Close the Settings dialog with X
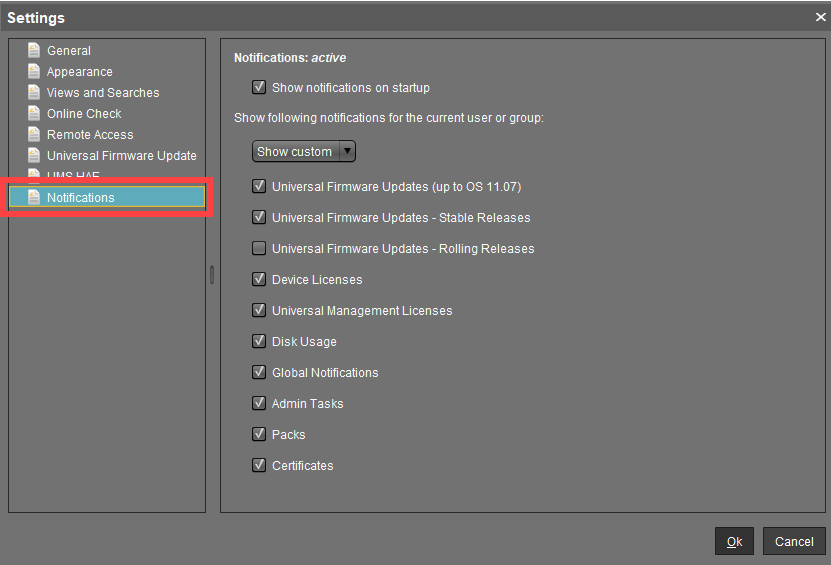Screen dimensions: 831x565 (x=820, y=17)
